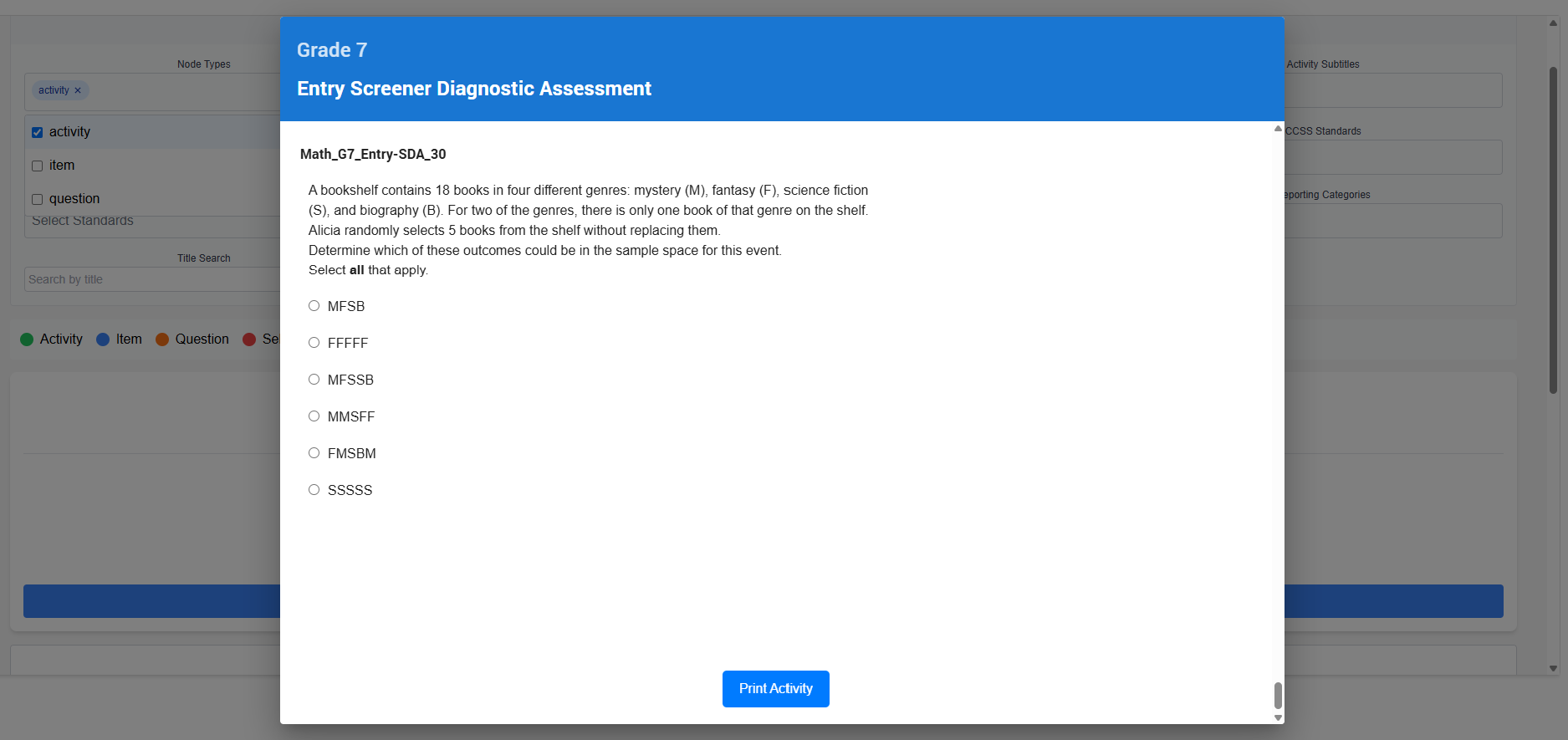Screen dimensions: 1568x740
Task: Select the MFSSB answer choice
Action: click(x=314, y=380)
